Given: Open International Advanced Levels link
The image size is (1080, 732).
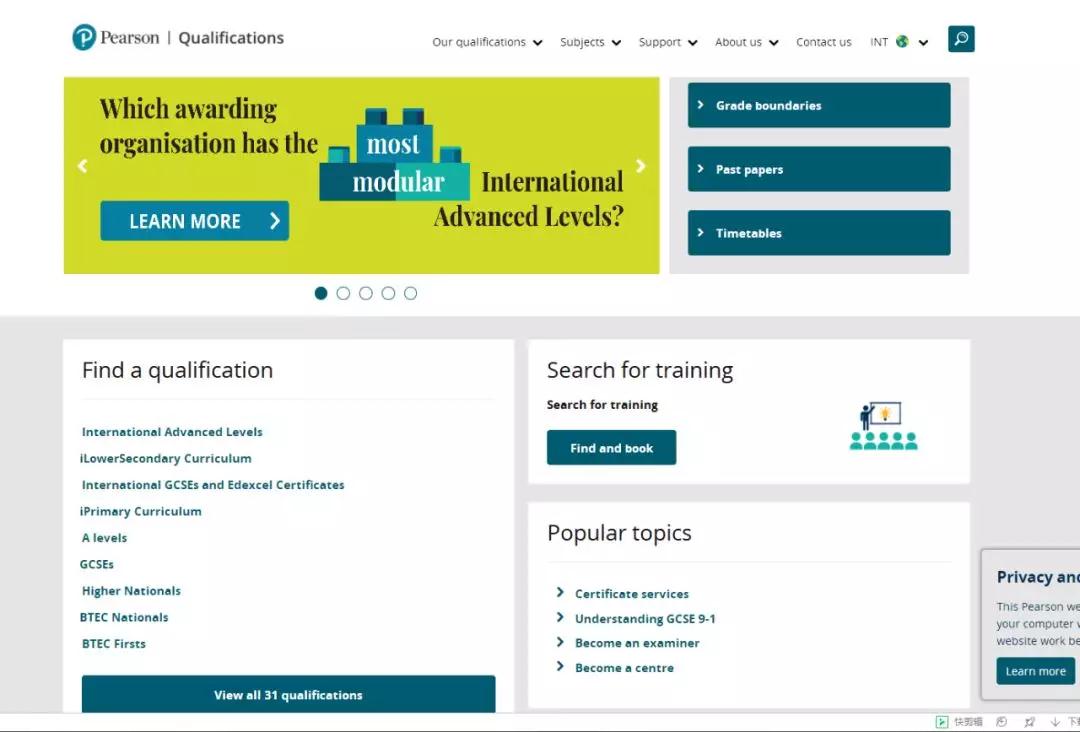Looking at the screenshot, I should (172, 432).
